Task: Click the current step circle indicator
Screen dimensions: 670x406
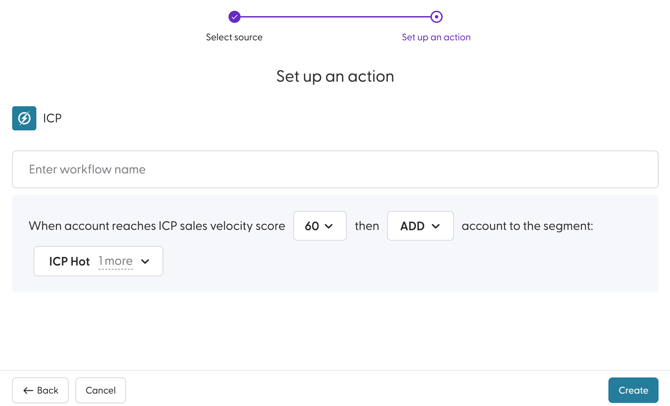Action: [436, 17]
